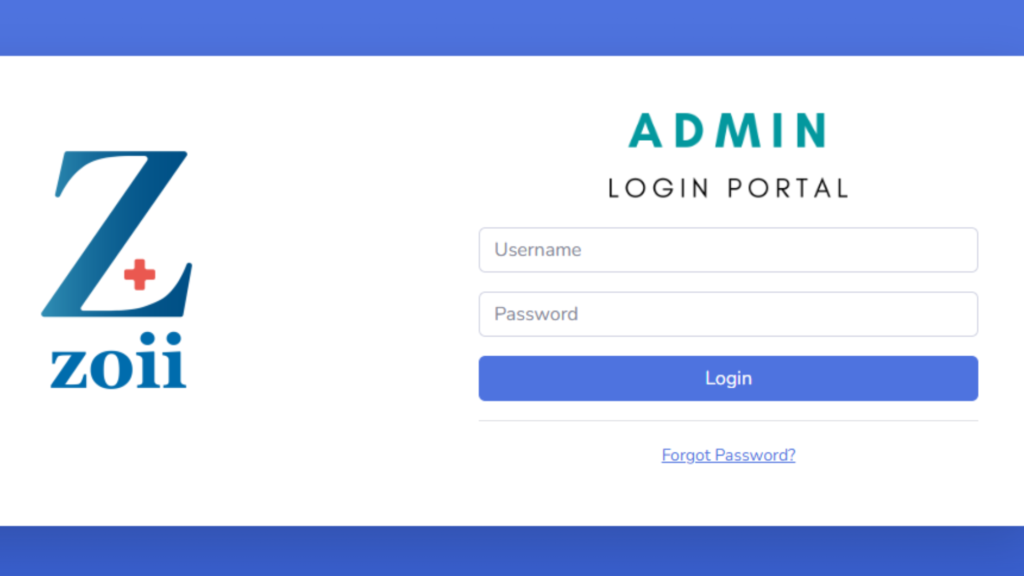Click the Username input field

pos(728,250)
